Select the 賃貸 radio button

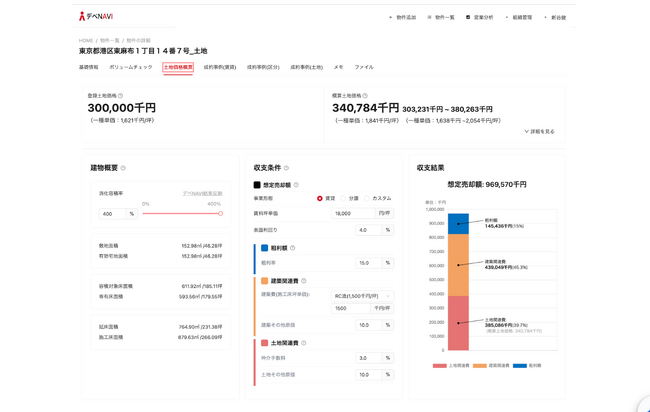320,198
